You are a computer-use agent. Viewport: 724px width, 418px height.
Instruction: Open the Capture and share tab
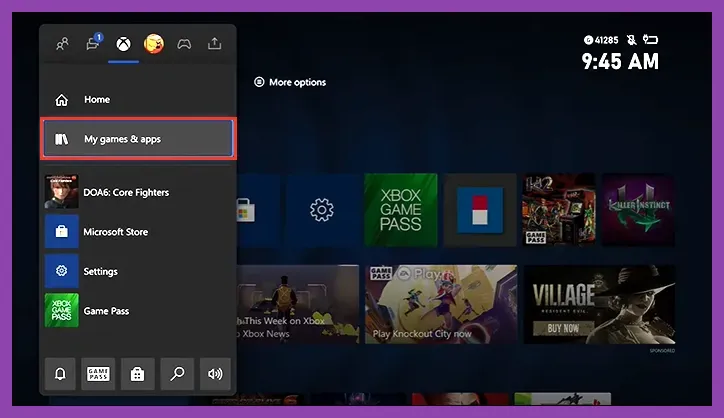click(214, 43)
